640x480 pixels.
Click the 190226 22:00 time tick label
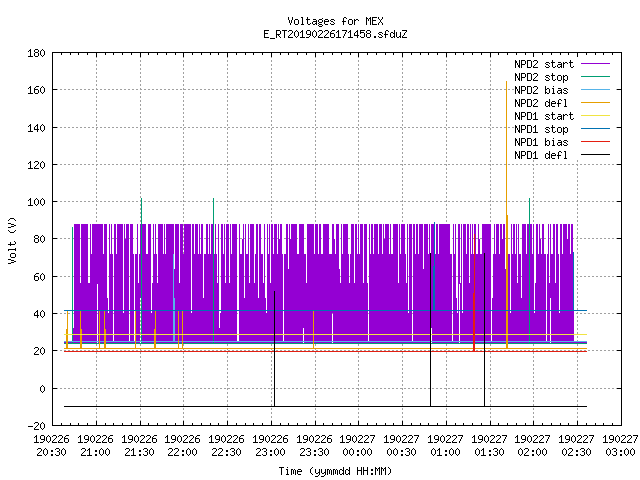pos(182,446)
